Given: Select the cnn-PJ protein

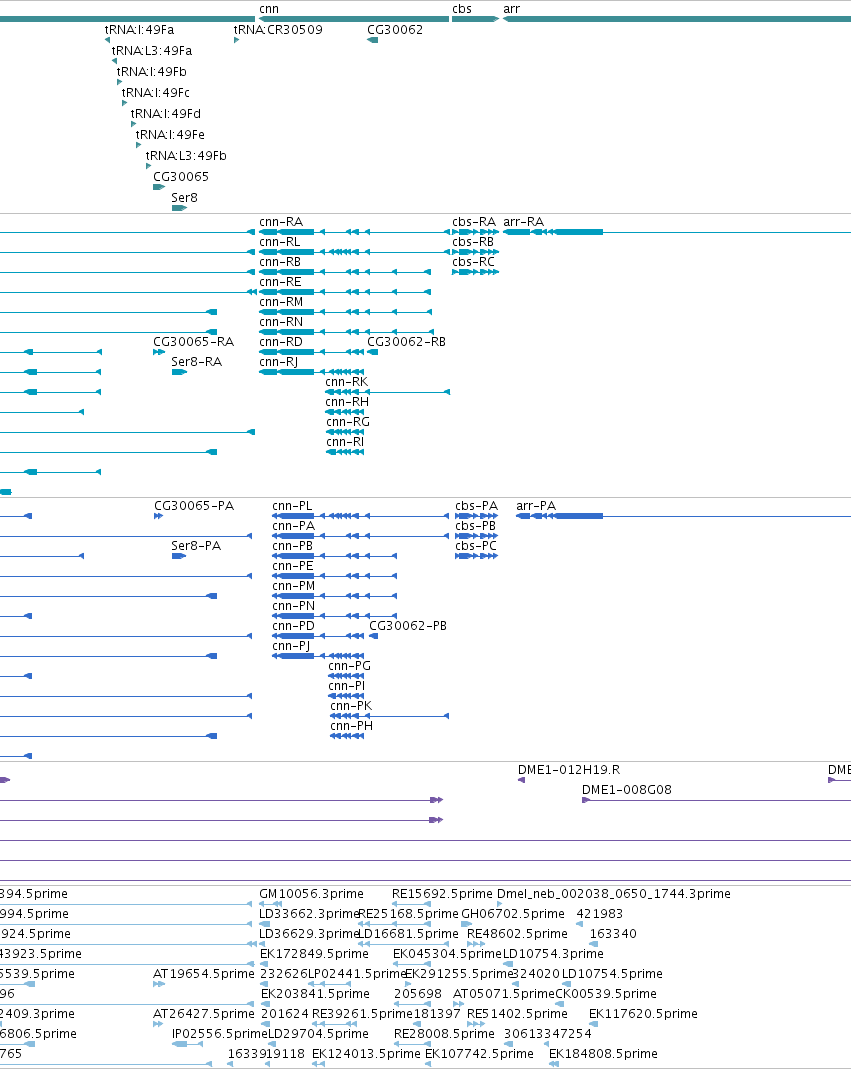Looking at the screenshot, I should pos(291,646).
